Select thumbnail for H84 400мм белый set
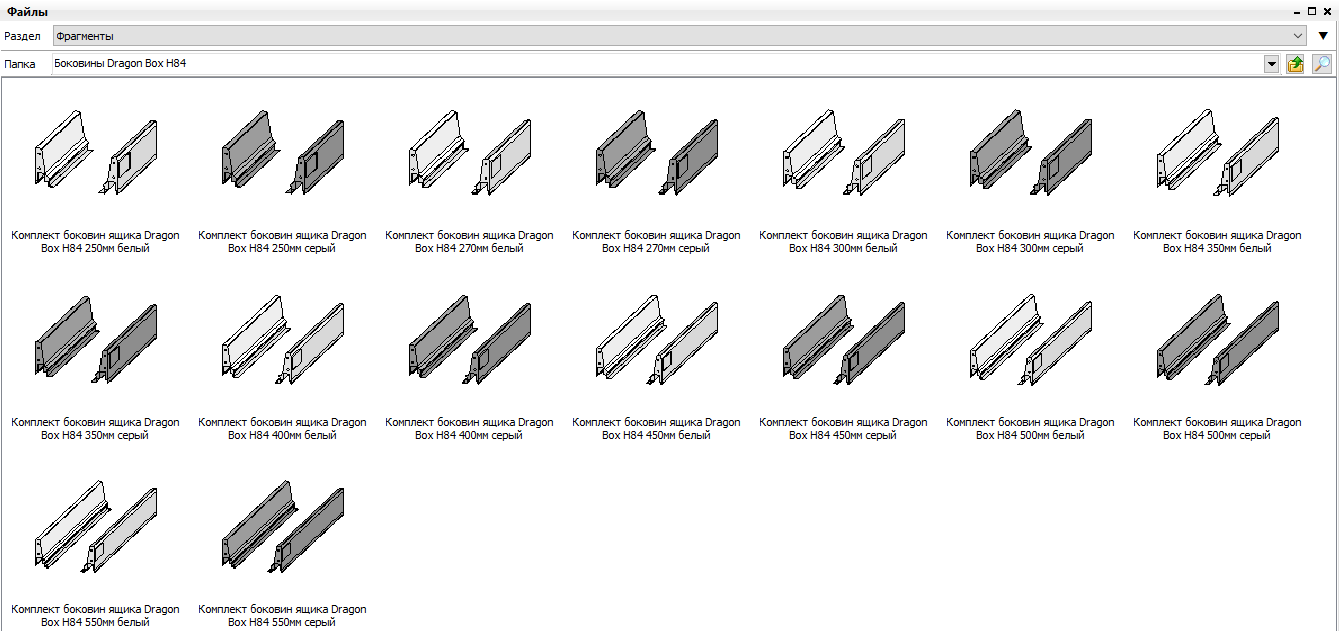The width and height of the screenshot is (1339, 631). [283, 339]
